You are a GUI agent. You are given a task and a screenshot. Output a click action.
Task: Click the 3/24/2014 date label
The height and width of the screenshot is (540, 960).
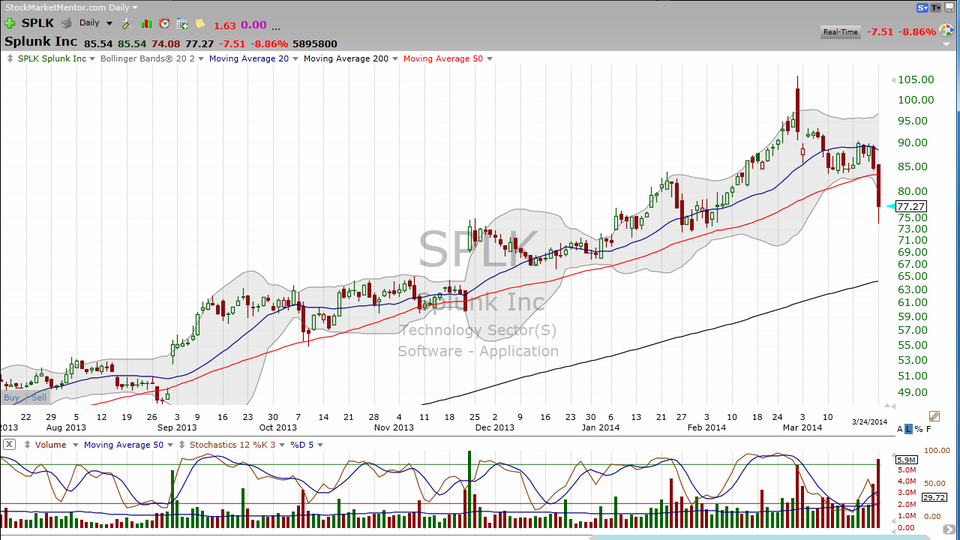coord(869,422)
